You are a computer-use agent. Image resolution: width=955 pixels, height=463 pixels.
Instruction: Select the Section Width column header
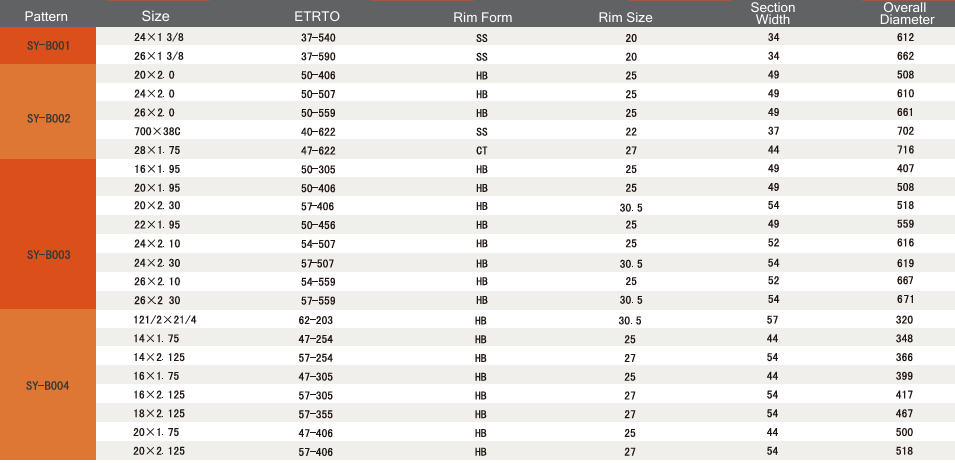point(773,13)
